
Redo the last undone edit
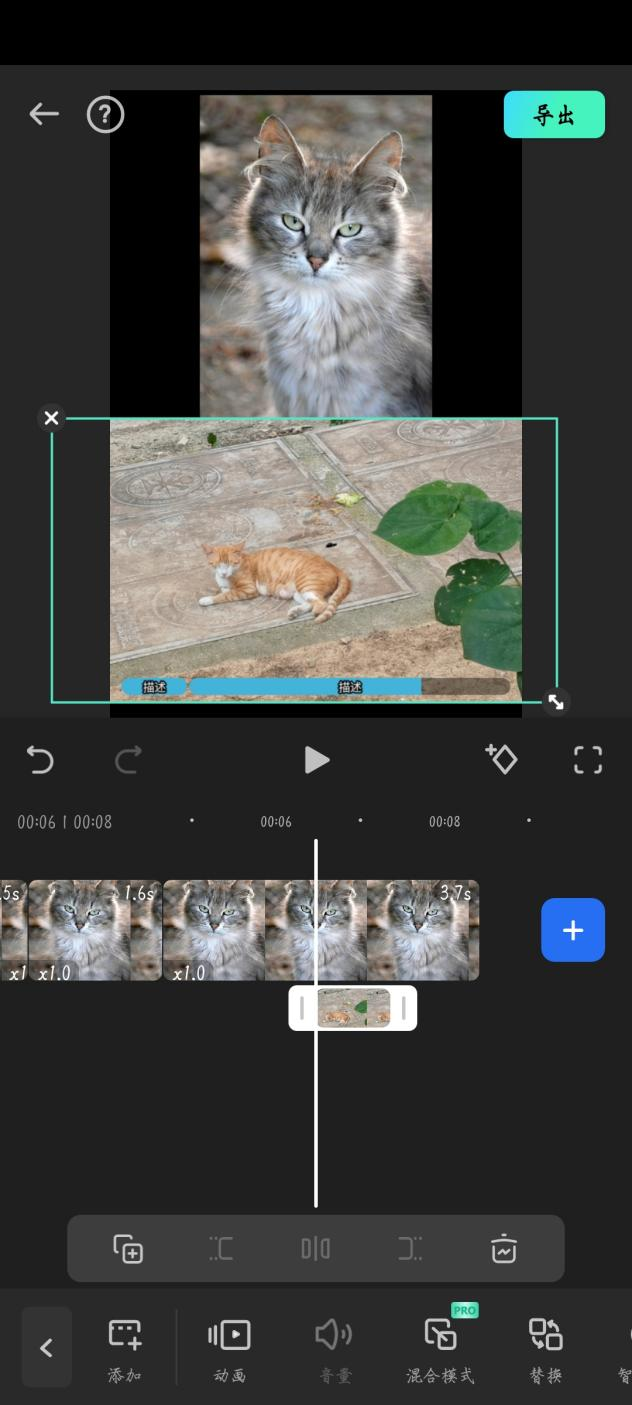[128, 760]
